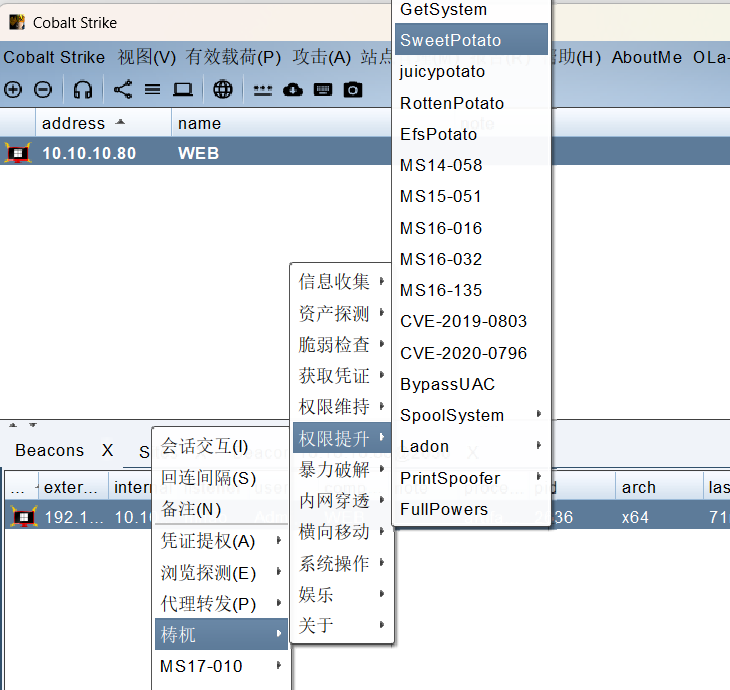Open 娱乐 submenu
The height and width of the screenshot is (690, 730).
click(342, 594)
